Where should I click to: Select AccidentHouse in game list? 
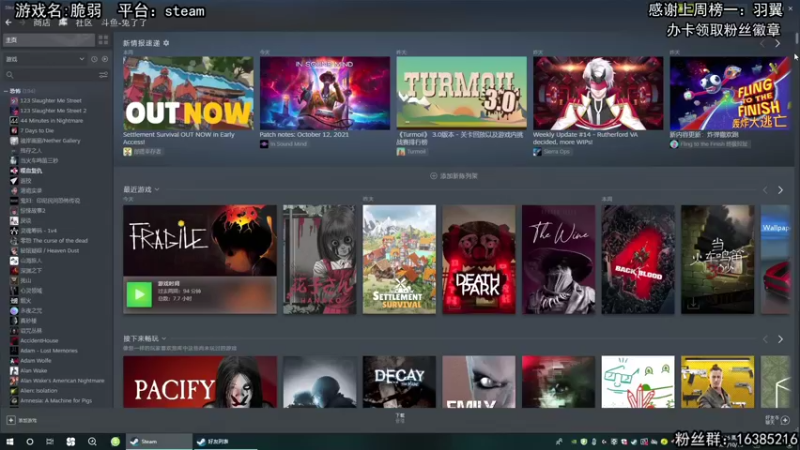(x=39, y=341)
